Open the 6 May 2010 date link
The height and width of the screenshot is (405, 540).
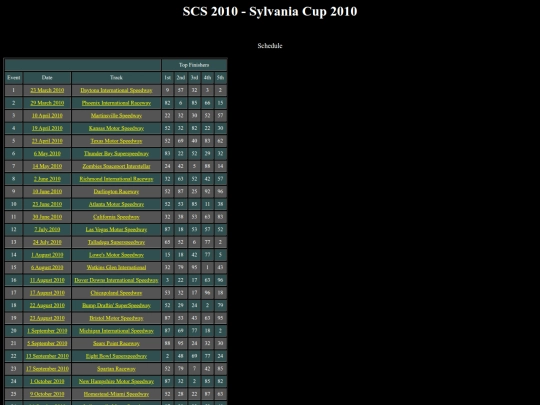pos(47,154)
